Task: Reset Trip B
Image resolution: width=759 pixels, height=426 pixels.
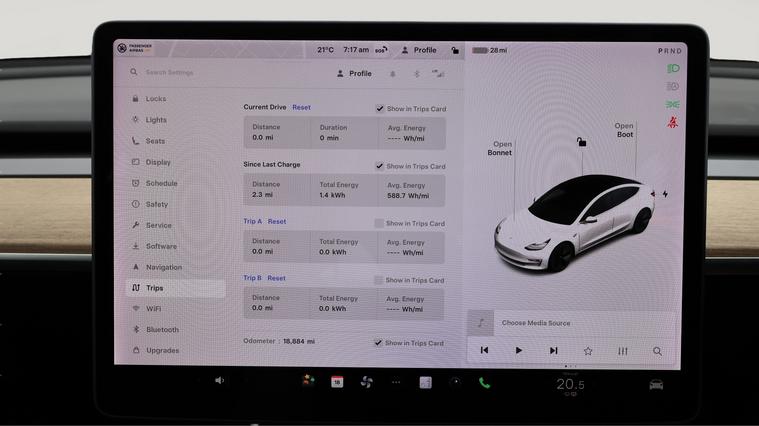Action: click(x=276, y=278)
